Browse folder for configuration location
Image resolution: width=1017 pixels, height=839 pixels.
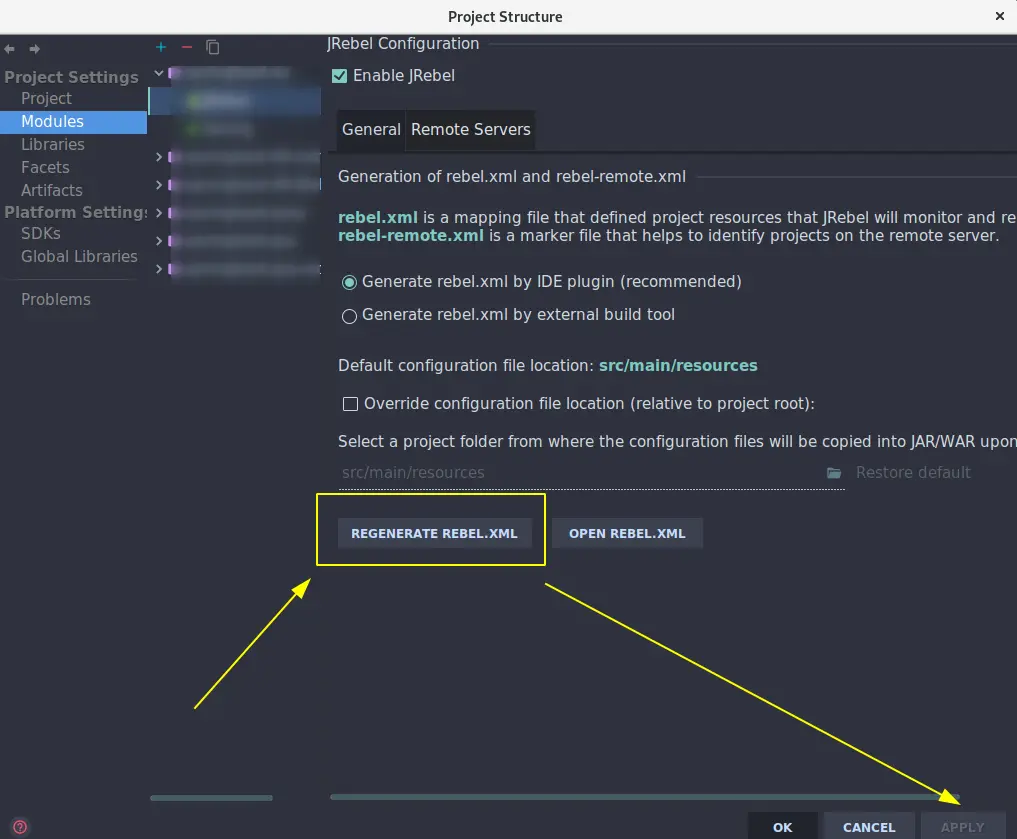click(x=834, y=473)
